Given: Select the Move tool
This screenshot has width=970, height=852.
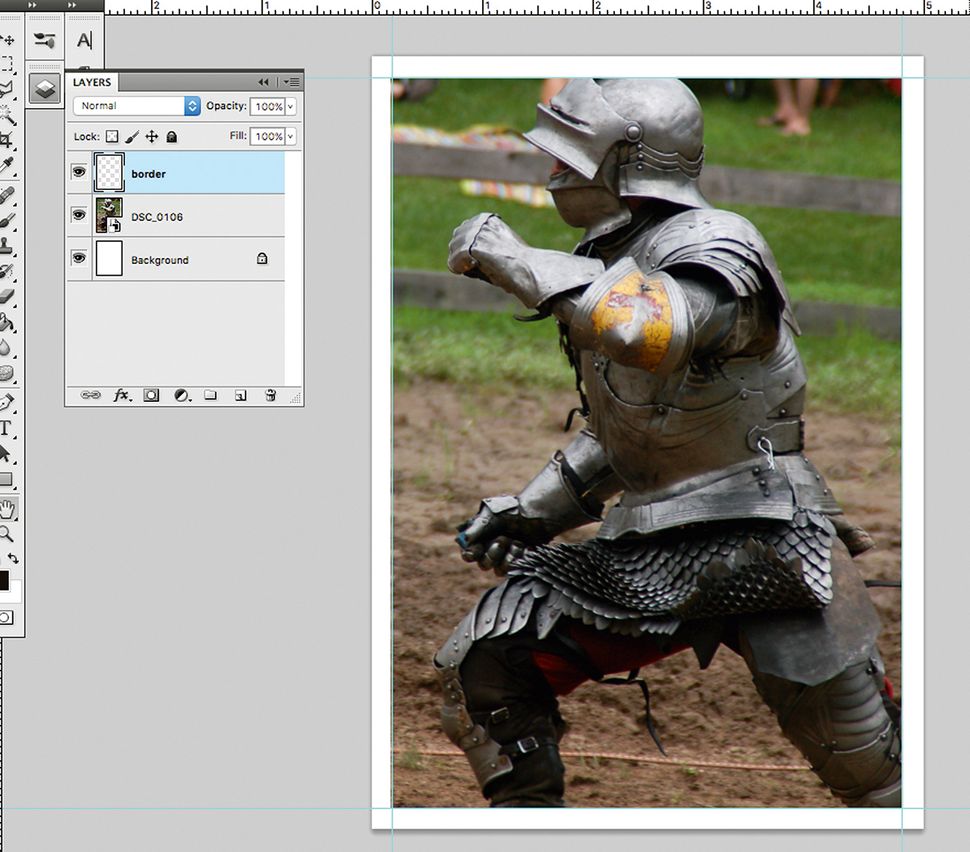Looking at the screenshot, I should 9,40.
